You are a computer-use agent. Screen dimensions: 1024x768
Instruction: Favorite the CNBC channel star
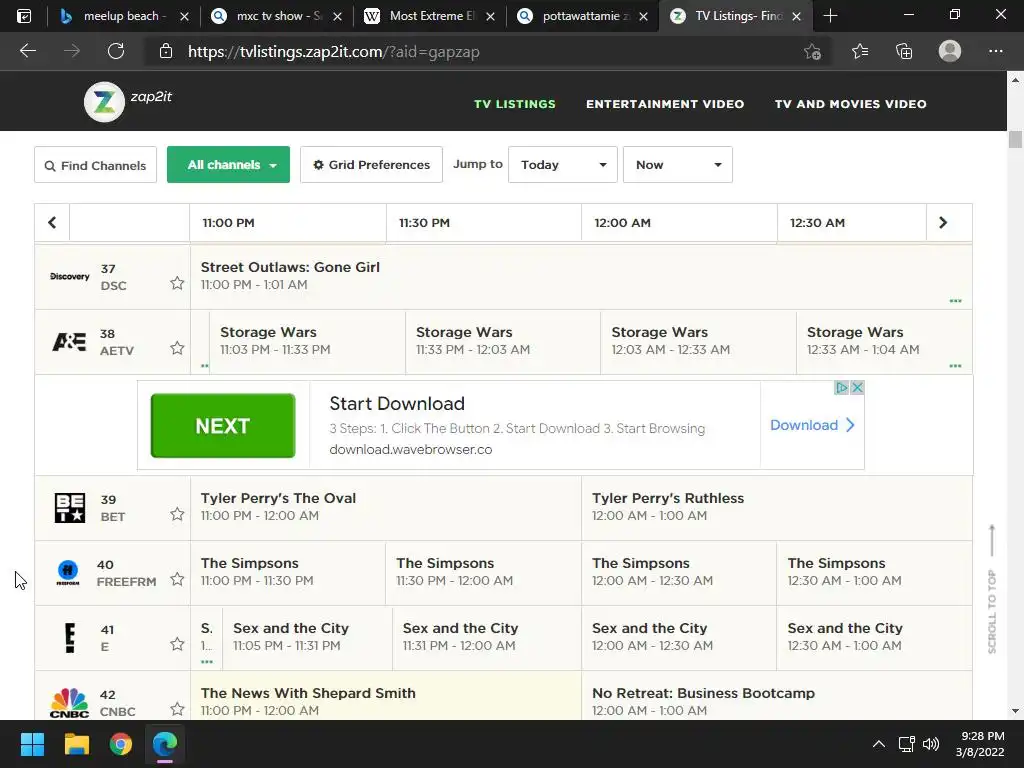[x=177, y=709]
